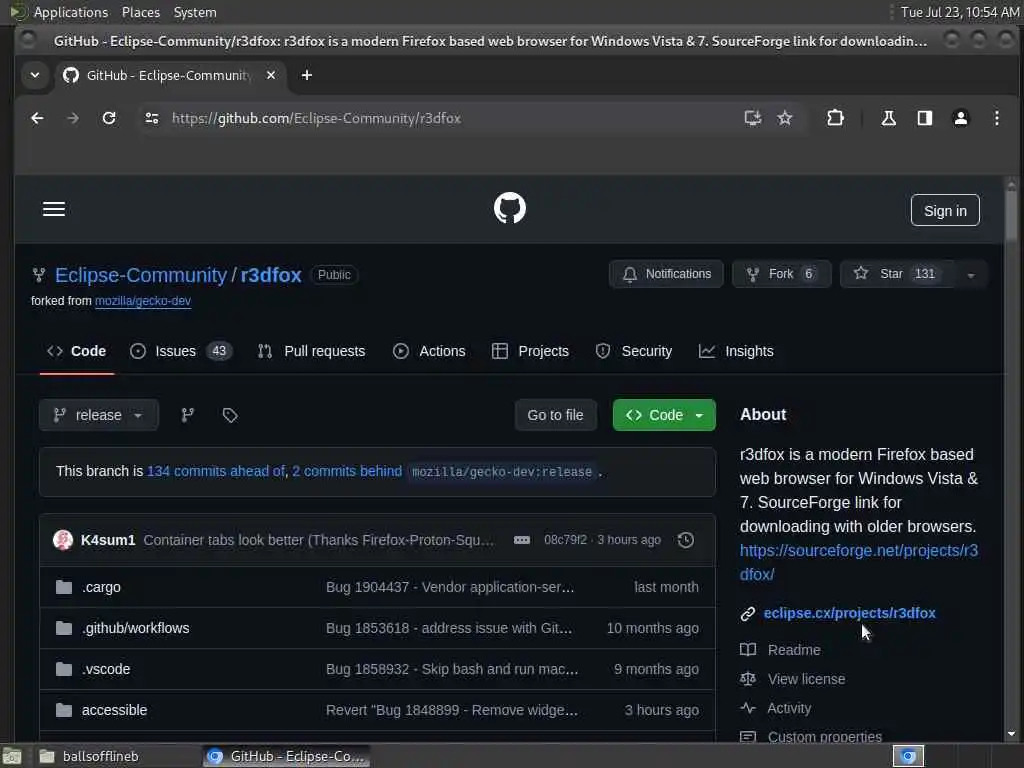Image resolution: width=1024 pixels, height=768 pixels.
Task: Open the accessible folder
Action: pos(114,711)
